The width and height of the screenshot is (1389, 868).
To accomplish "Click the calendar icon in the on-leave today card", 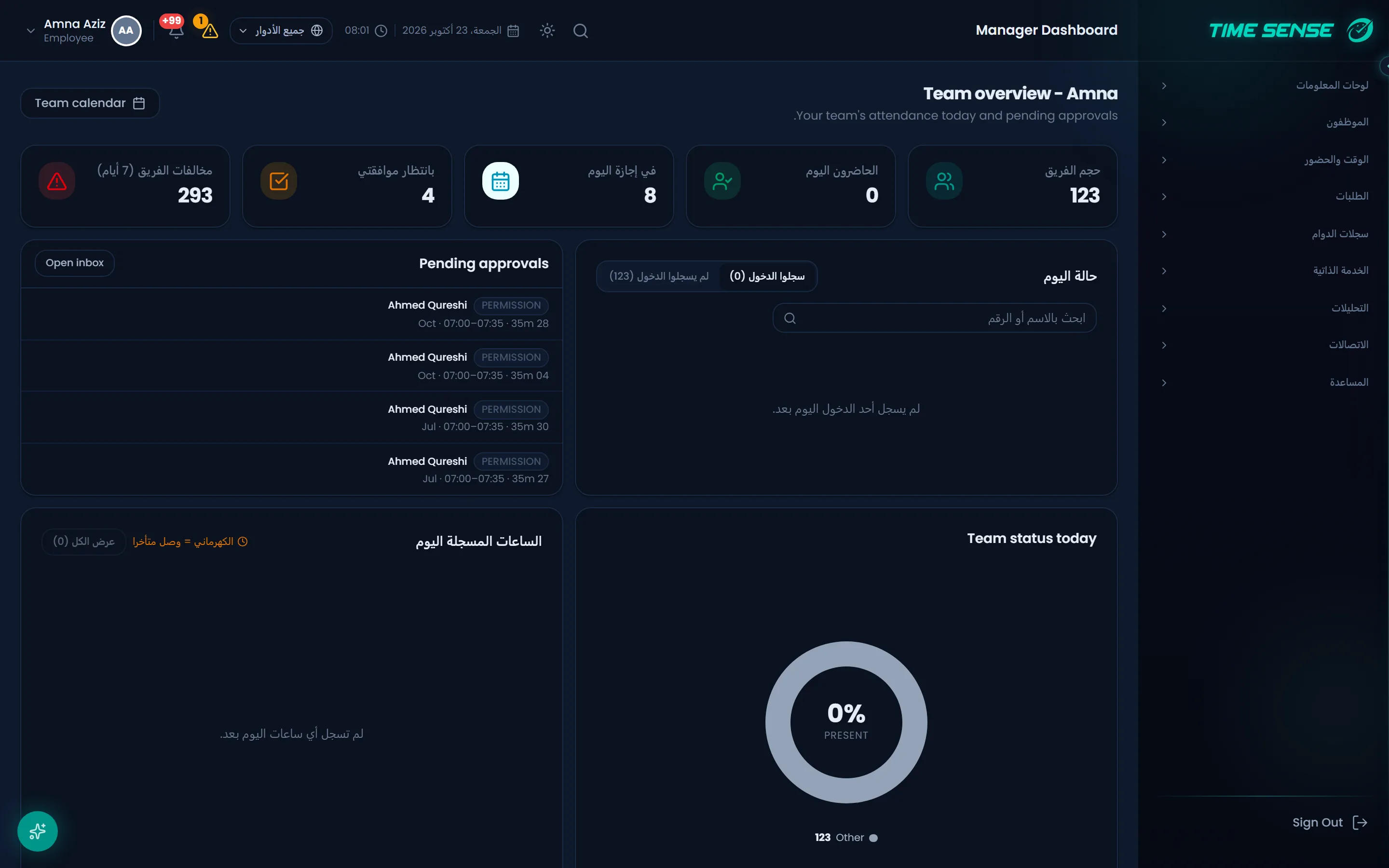I will (x=501, y=181).
